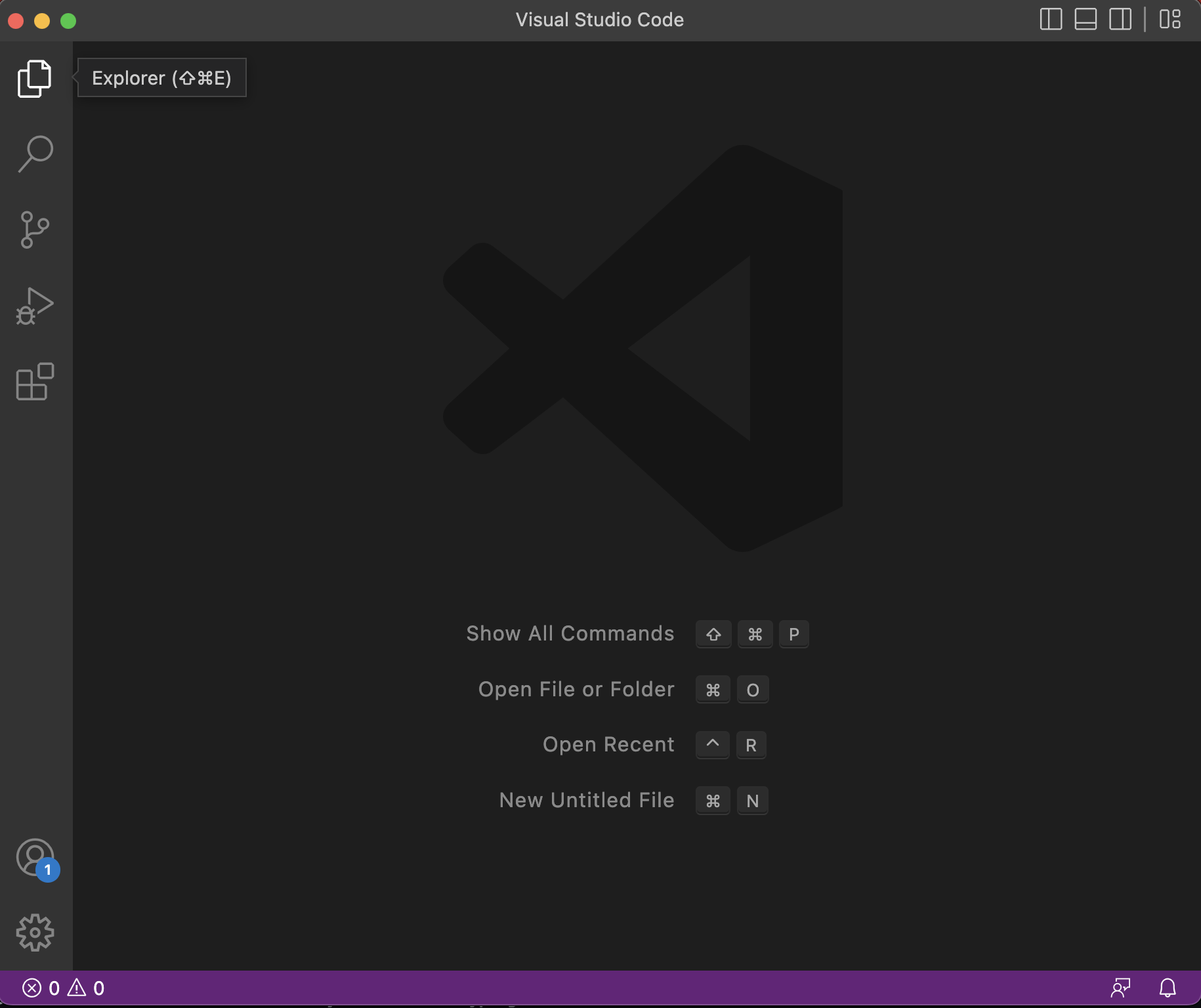Image resolution: width=1201 pixels, height=1008 pixels.
Task: Open the notifications bell
Action: click(1168, 988)
